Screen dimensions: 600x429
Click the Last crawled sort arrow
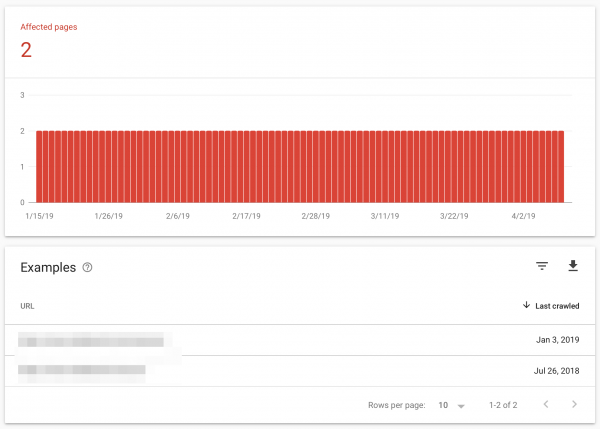point(527,304)
